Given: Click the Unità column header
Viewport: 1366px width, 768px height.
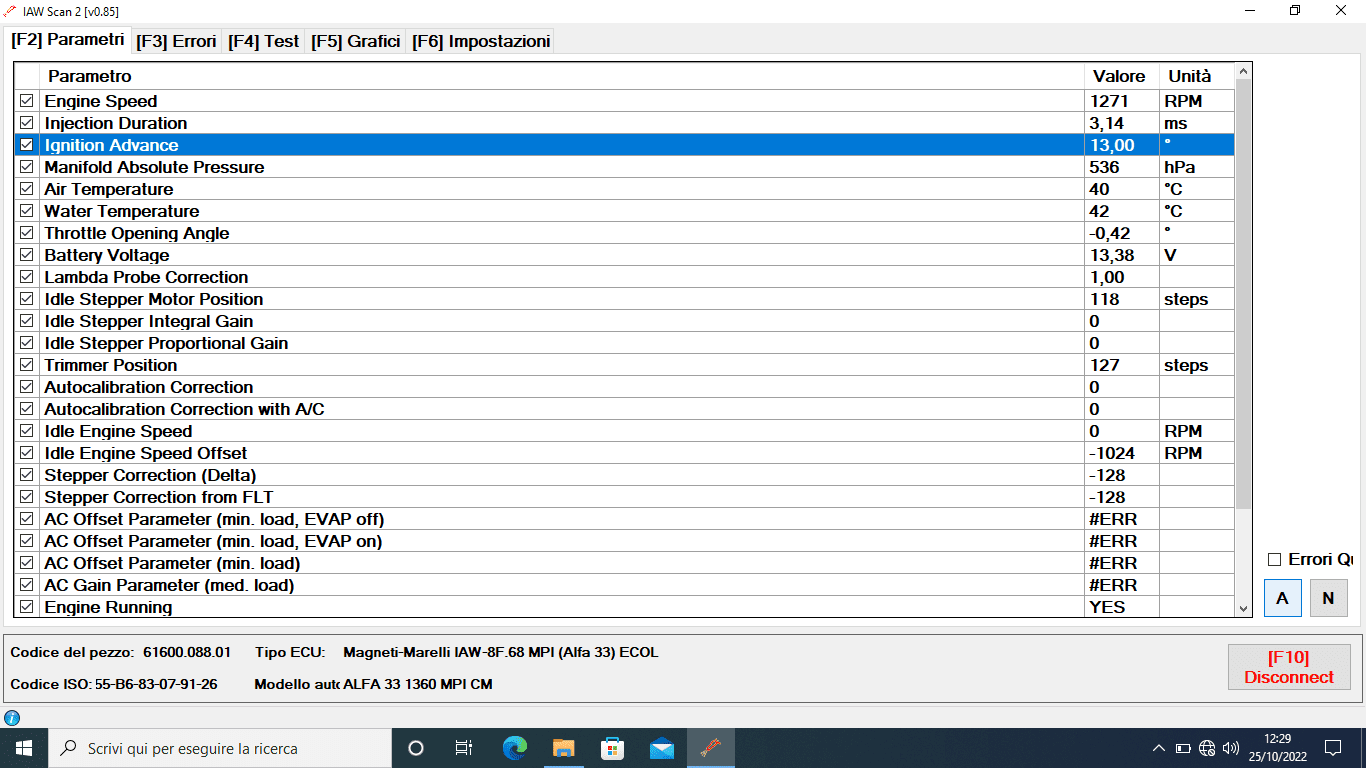Looking at the screenshot, I should (x=1197, y=76).
